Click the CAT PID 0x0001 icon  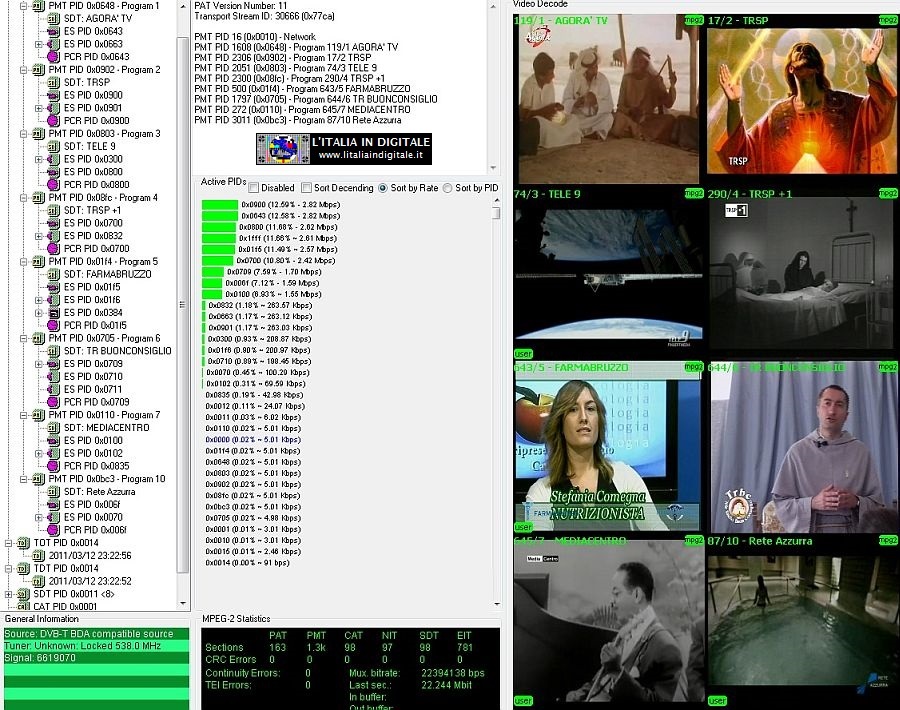[23, 606]
